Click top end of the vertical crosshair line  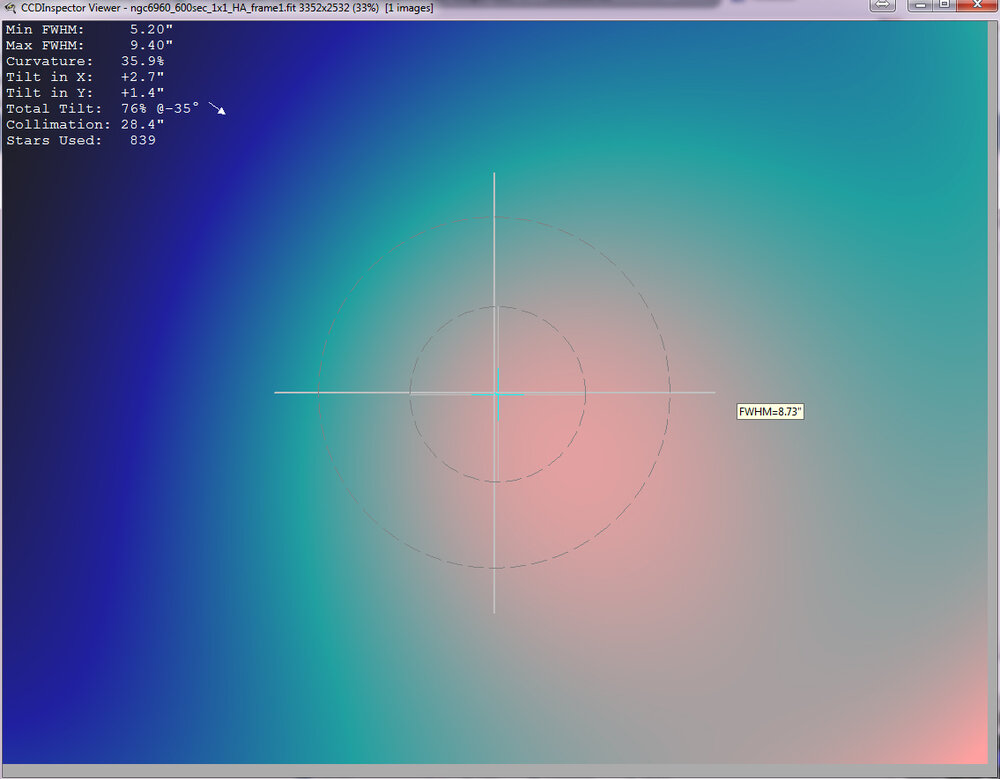494,175
